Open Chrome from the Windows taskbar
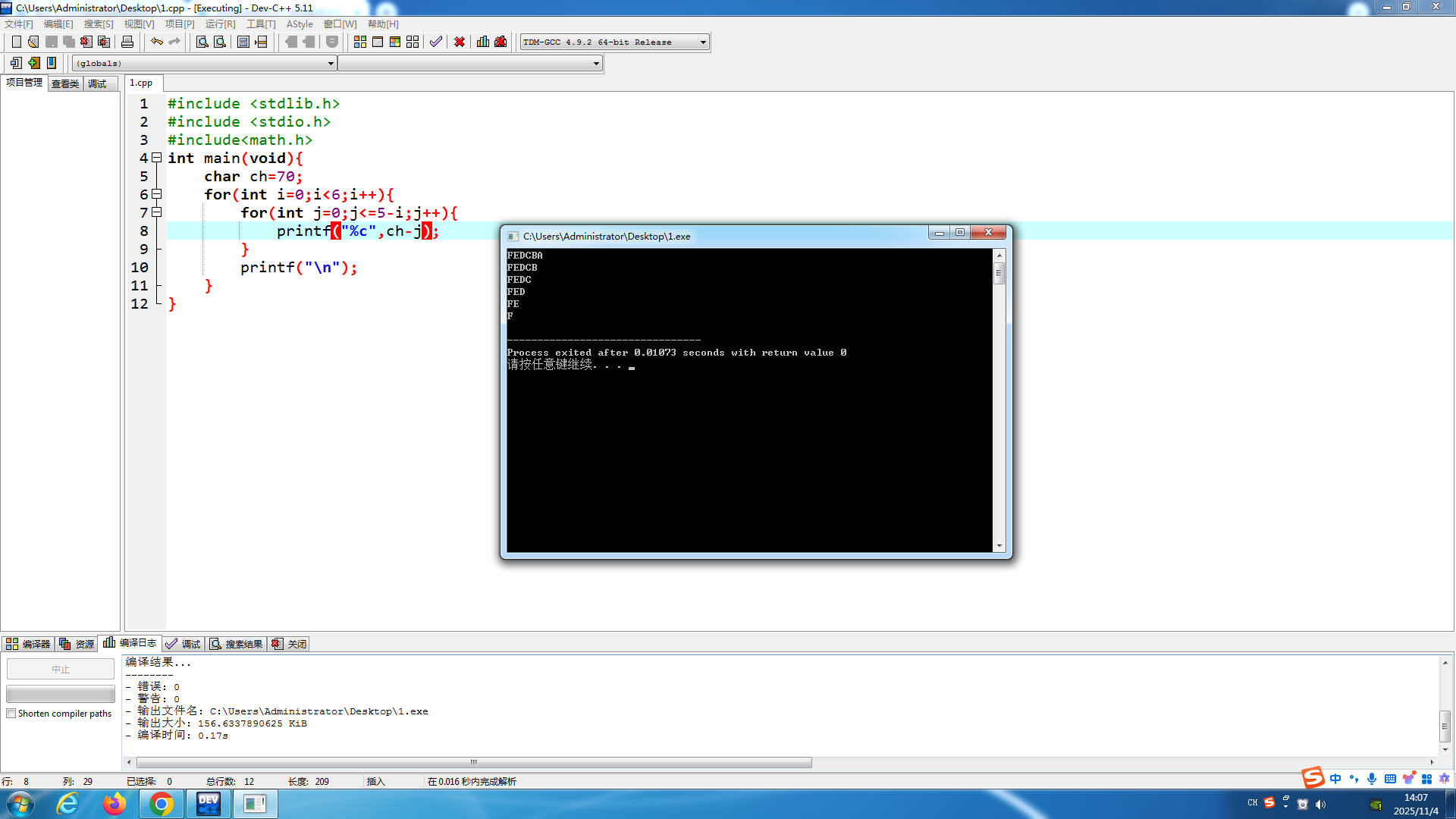 (x=161, y=804)
